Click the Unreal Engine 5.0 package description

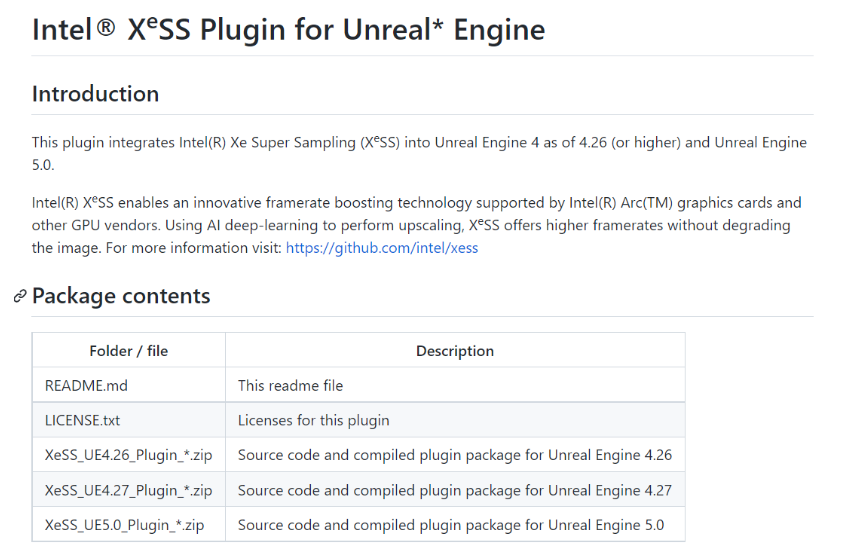[x=451, y=525]
